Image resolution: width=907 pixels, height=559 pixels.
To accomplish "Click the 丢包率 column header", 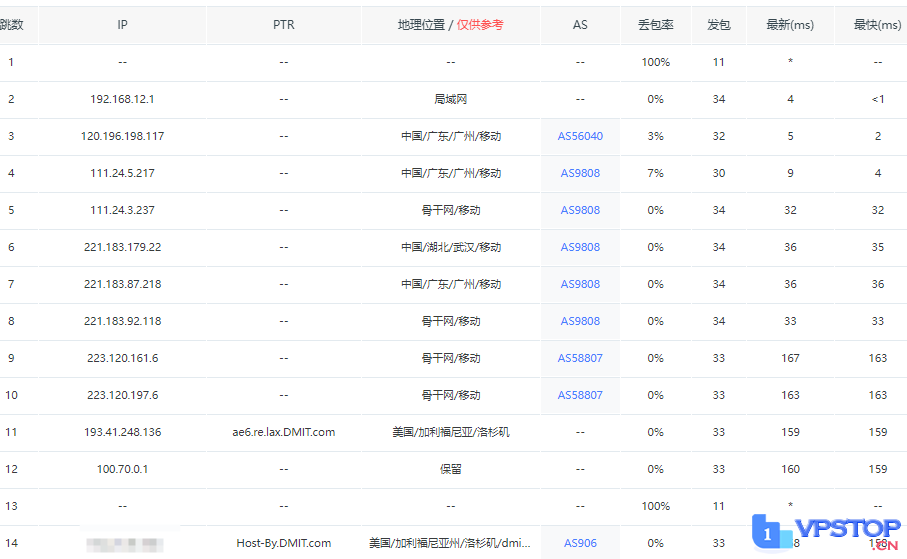I will 655,25.
